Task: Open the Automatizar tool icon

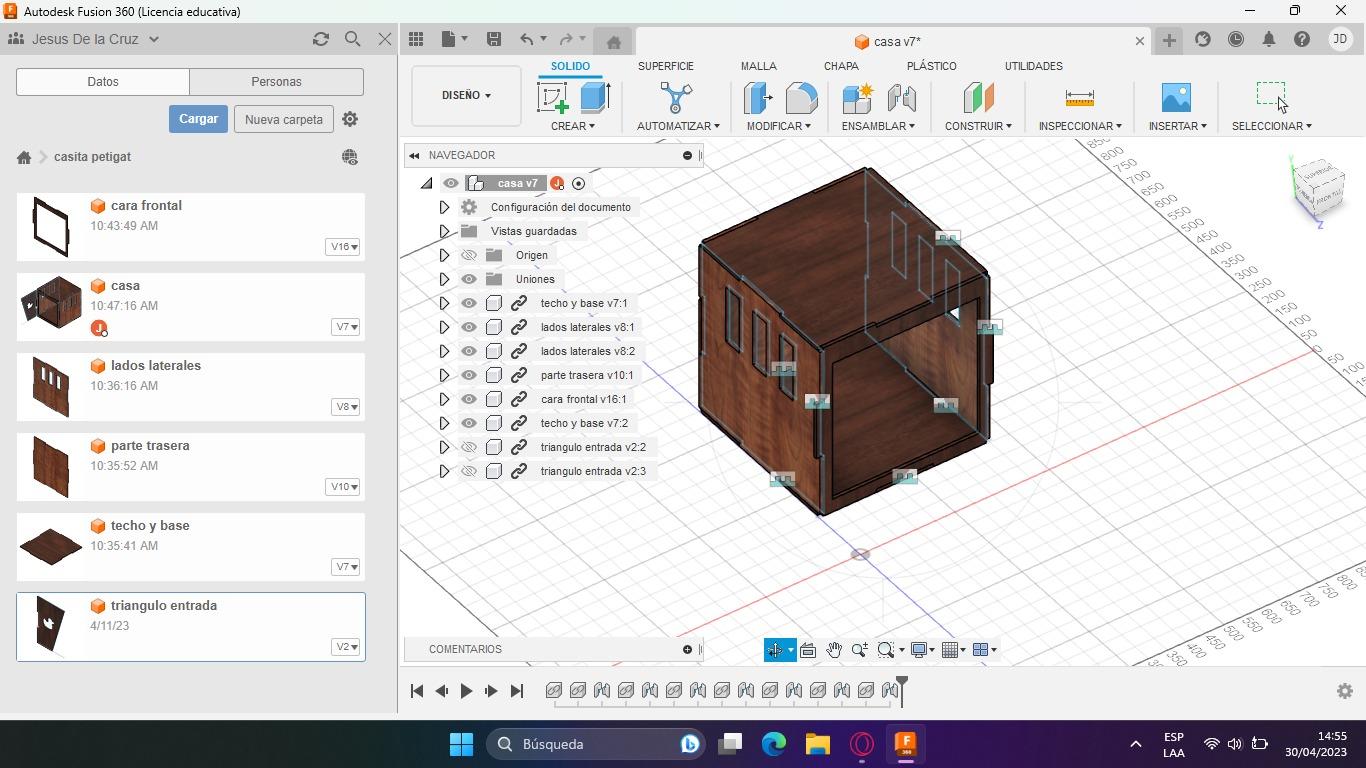Action: click(677, 97)
